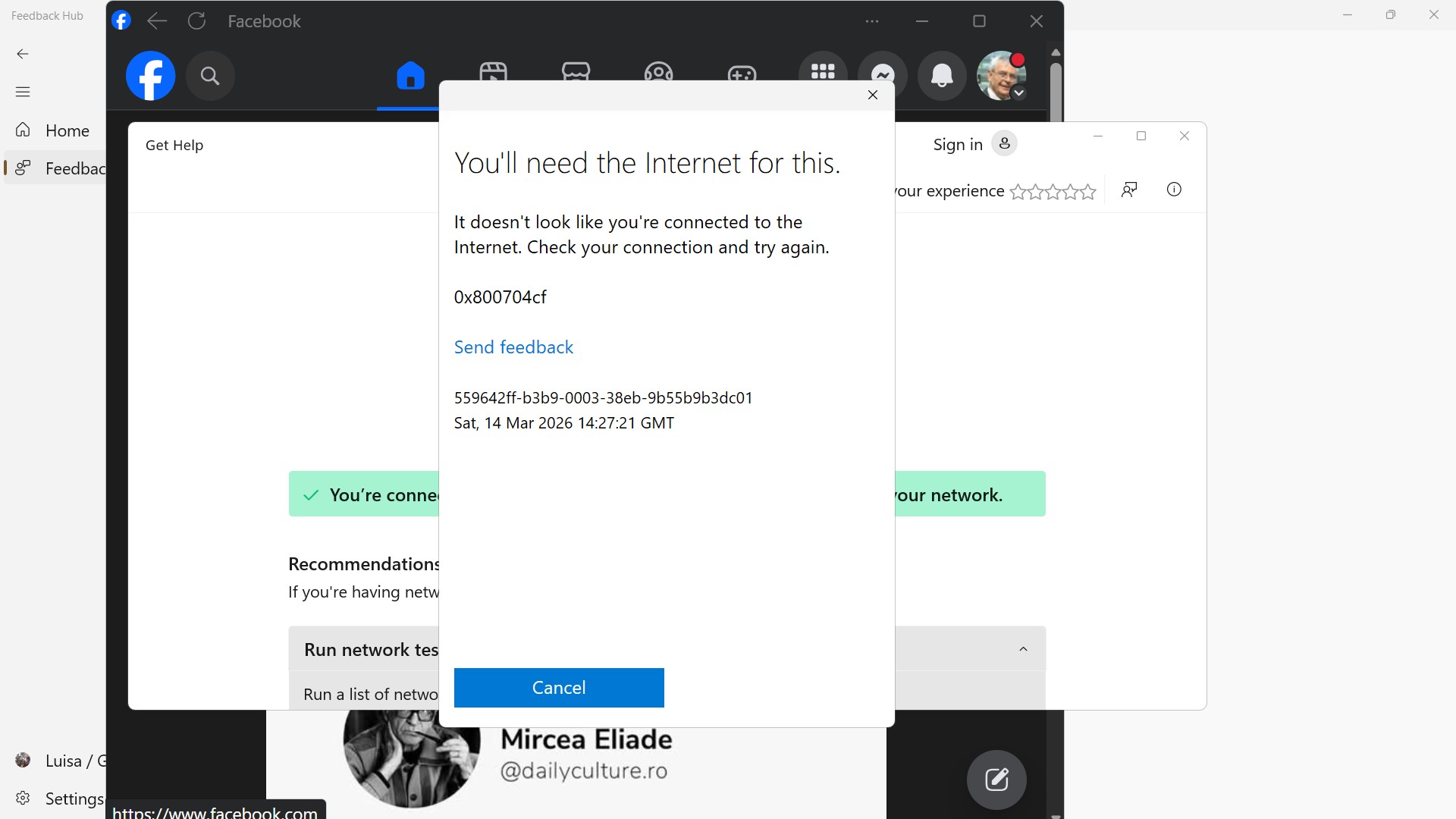
Task: Open the Facebook Gaming icon
Action: pyautogui.click(x=741, y=76)
